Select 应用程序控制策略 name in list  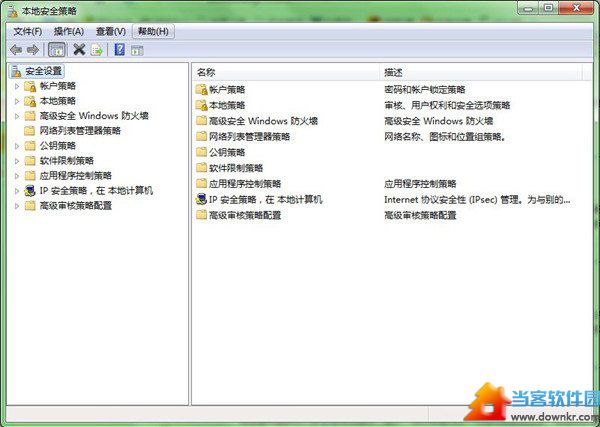(x=245, y=183)
